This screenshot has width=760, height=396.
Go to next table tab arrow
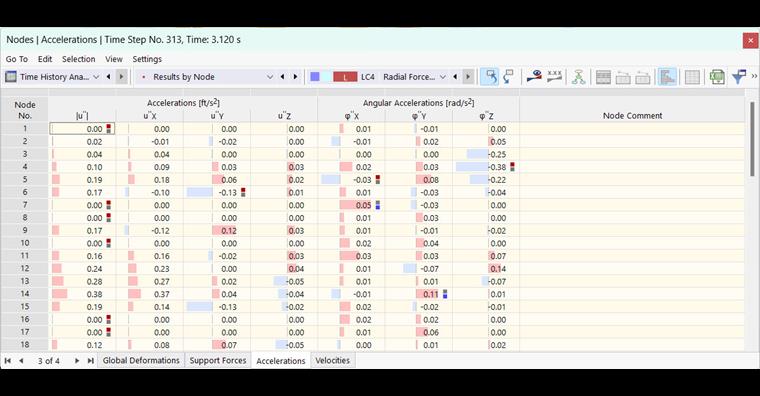click(x=77, y=361)
